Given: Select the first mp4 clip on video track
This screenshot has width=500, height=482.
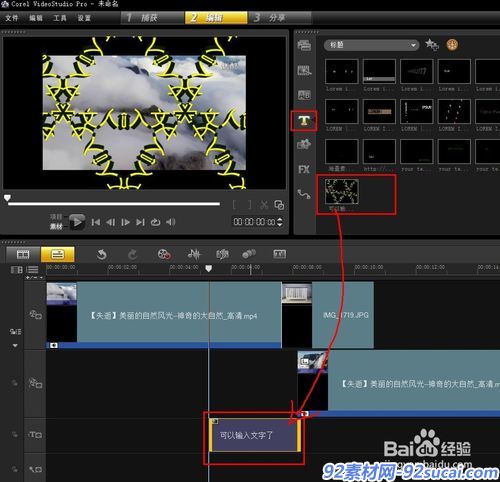Looking at the screenshot, I should [x=163, y=315].
